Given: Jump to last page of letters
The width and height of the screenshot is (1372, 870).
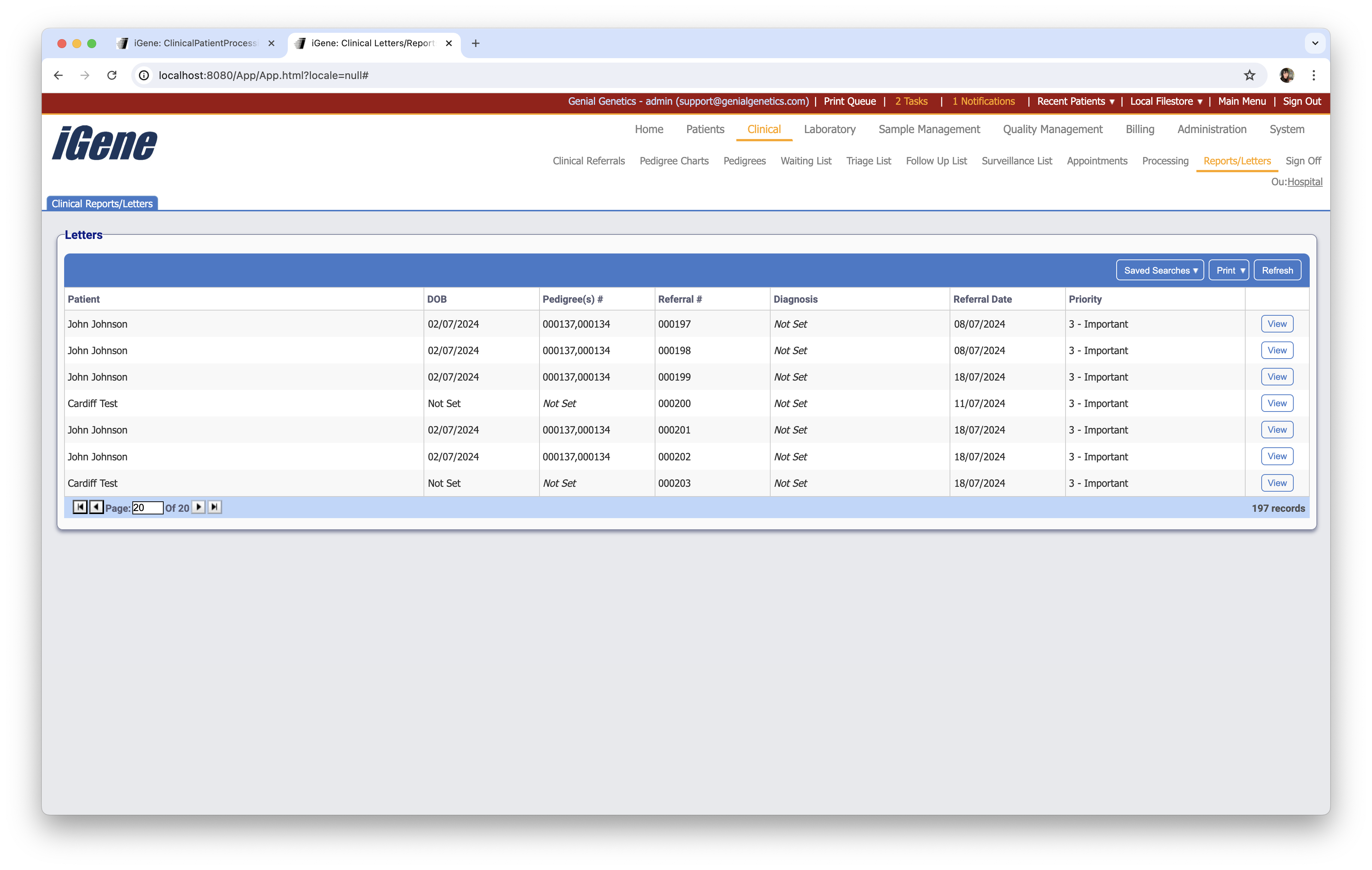Looking at the screenshot, I should tap(215, 507).
